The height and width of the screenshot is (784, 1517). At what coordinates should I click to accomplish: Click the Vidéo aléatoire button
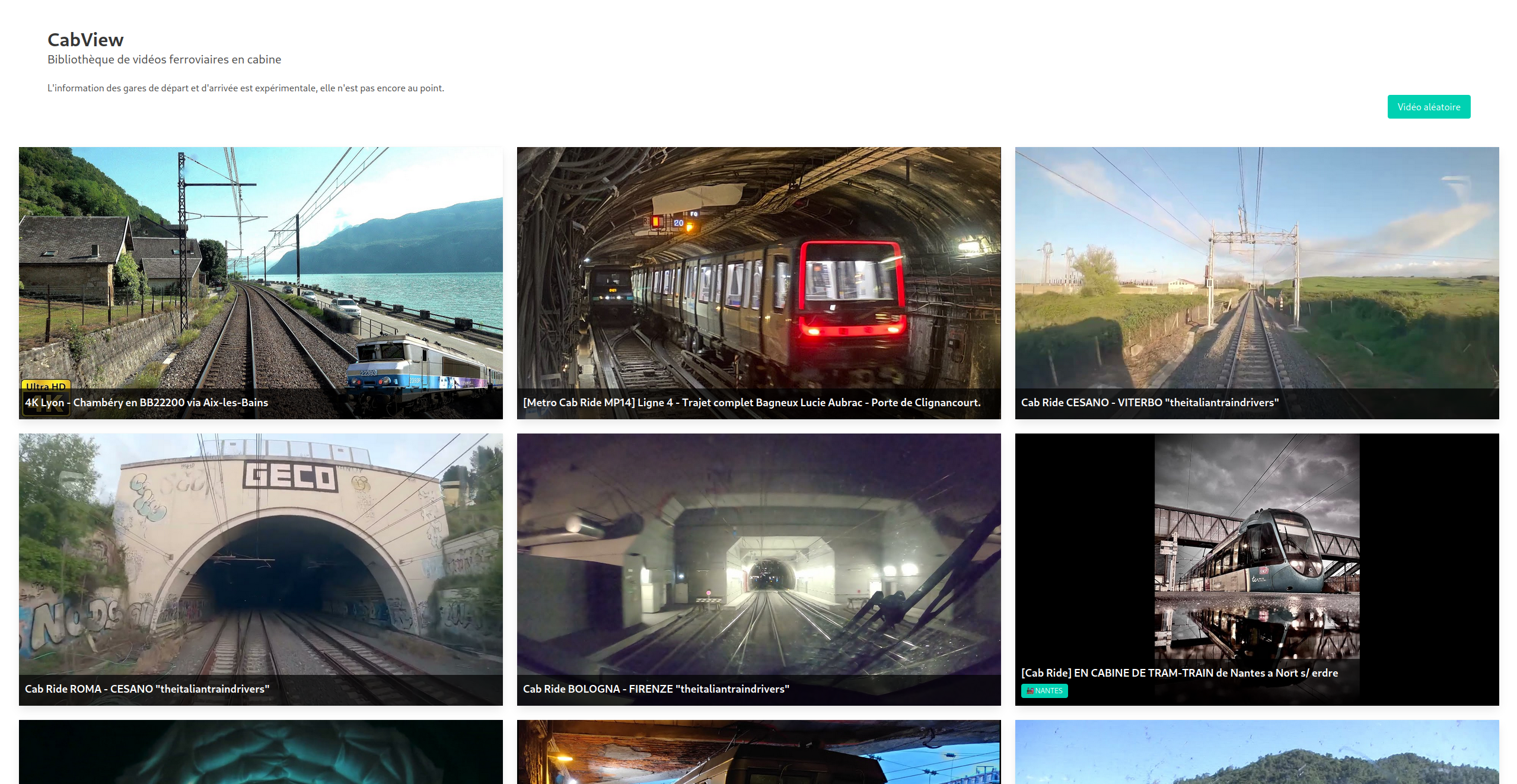coord(1428,107)
